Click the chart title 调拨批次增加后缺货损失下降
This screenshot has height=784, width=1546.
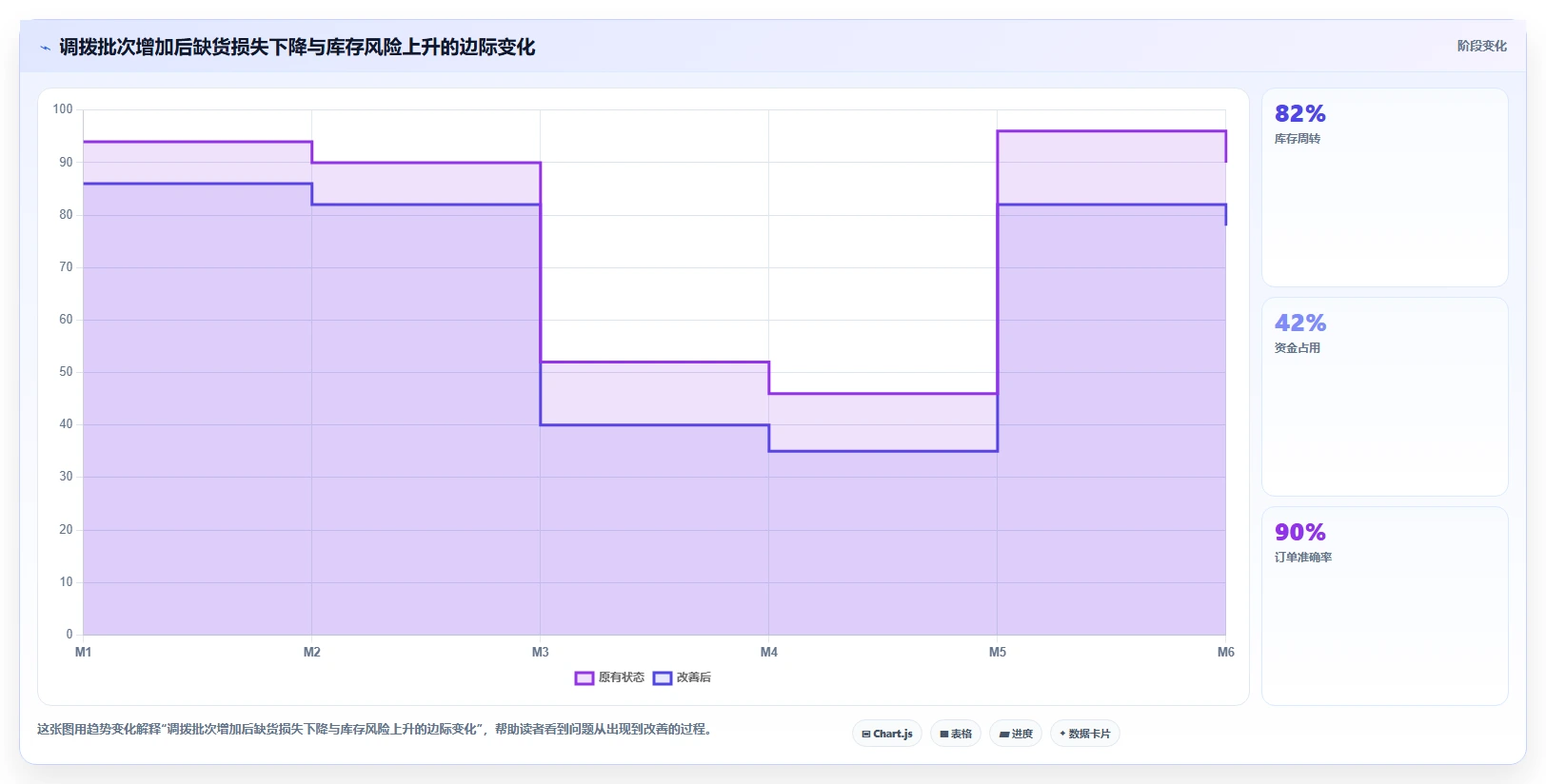click(x=297, y=48)
